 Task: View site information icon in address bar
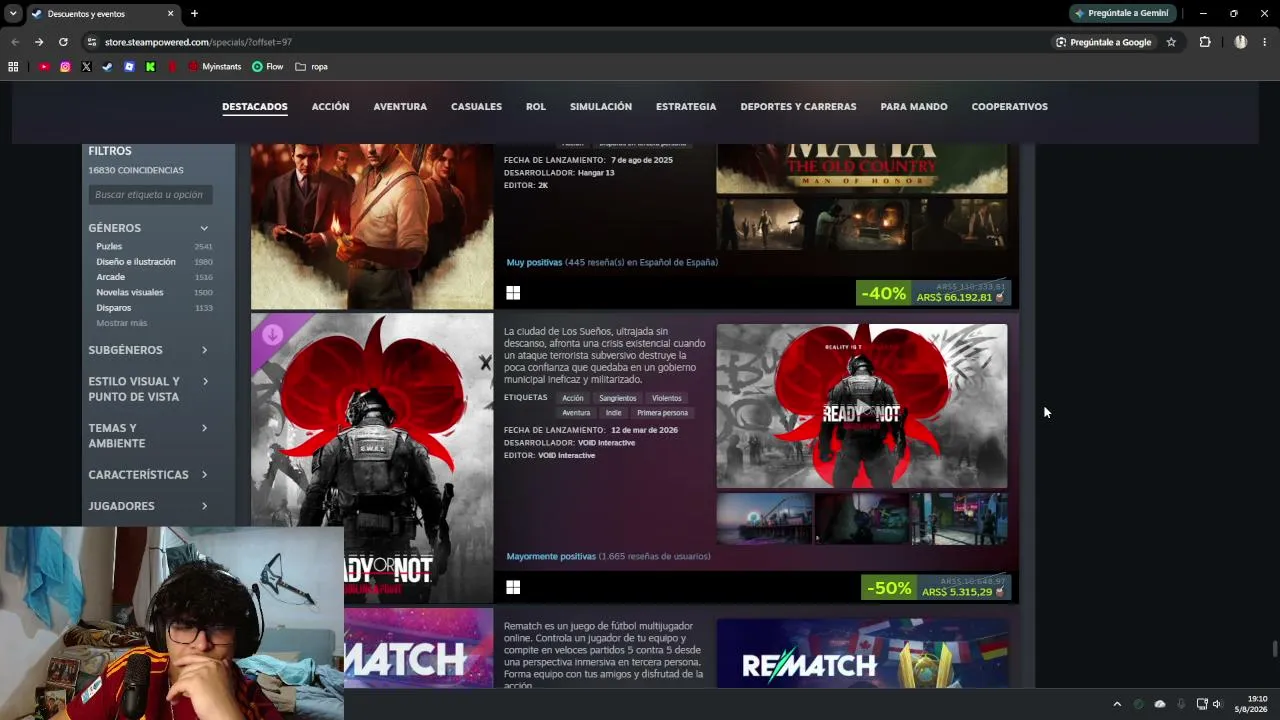(91, 42)
